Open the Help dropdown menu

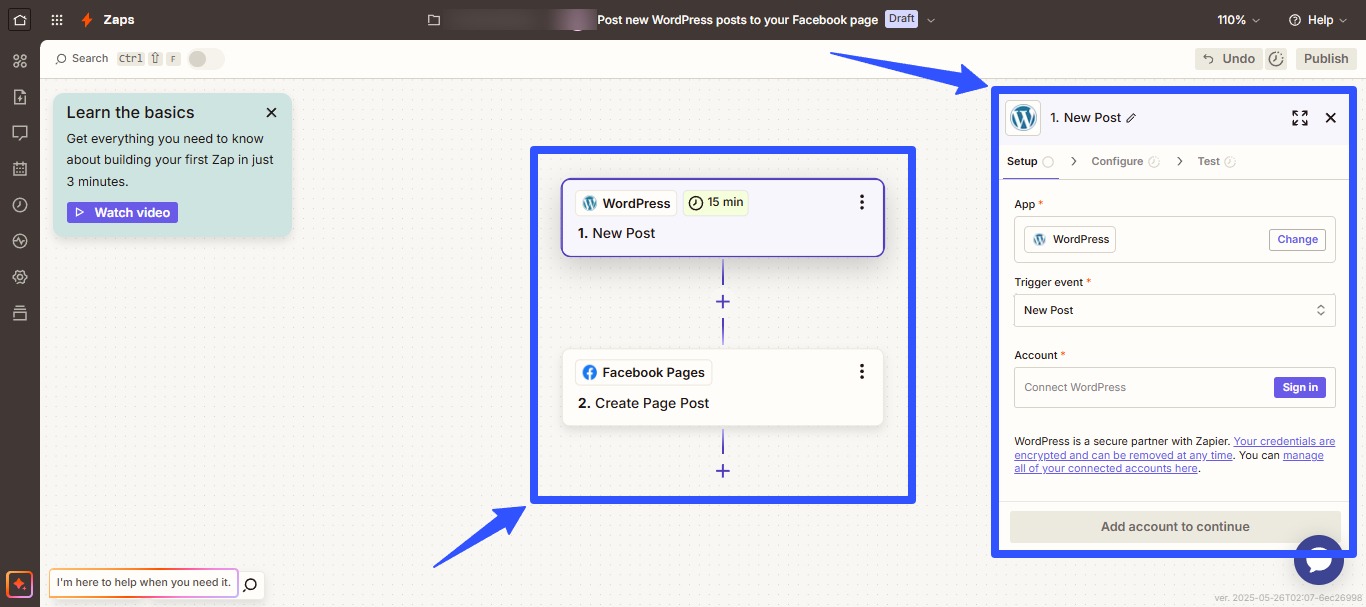pos(1317,20)
